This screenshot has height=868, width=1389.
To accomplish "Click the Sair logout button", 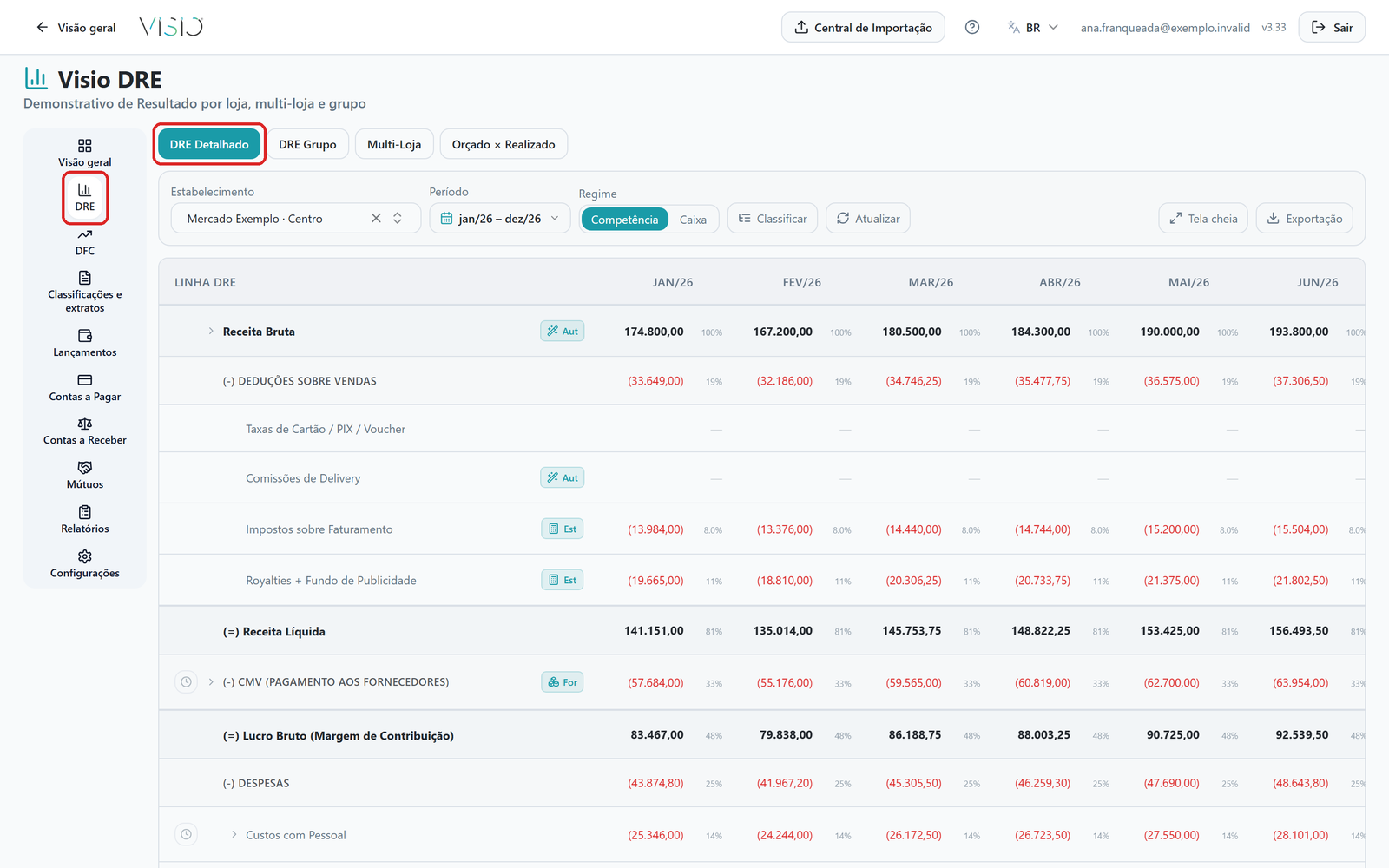I will (x=1332, y=28).
